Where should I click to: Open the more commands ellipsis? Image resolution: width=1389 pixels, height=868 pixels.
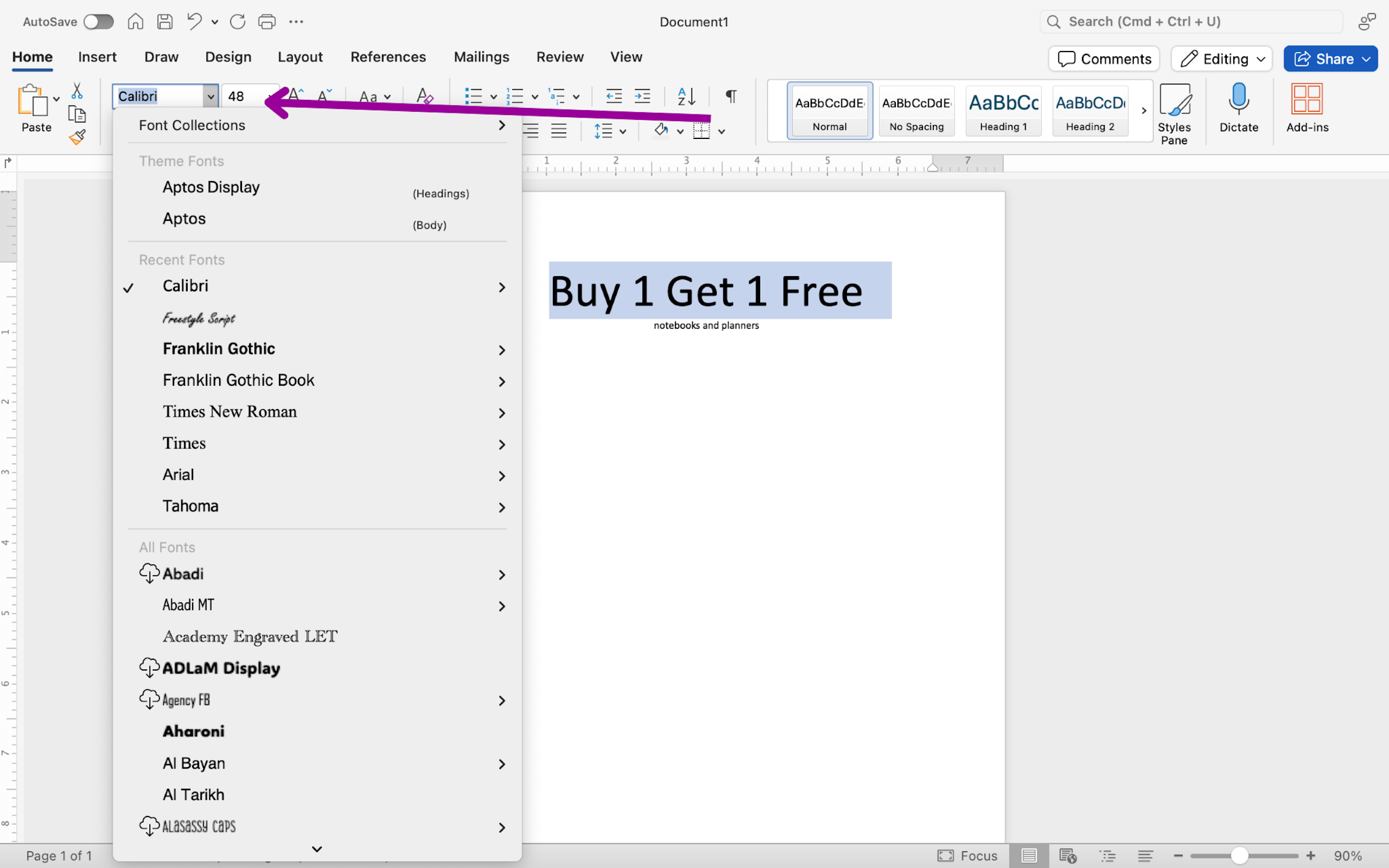pos(296,22)
